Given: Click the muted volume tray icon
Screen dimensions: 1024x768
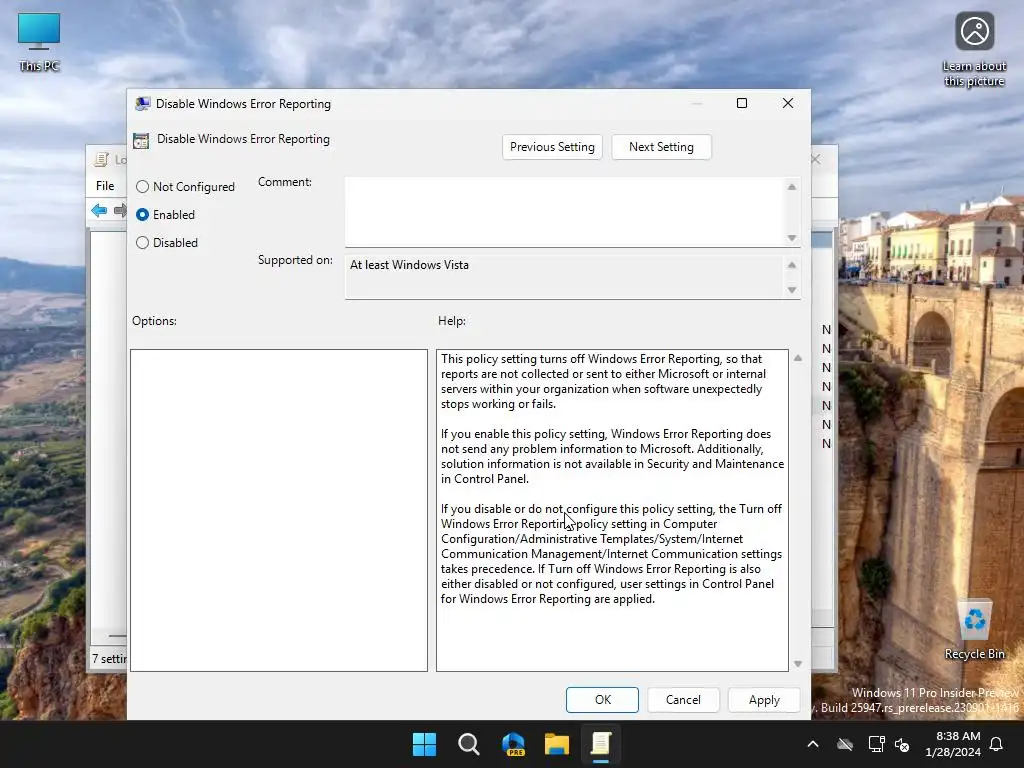Looking at the screenshot, I should 903,744.
